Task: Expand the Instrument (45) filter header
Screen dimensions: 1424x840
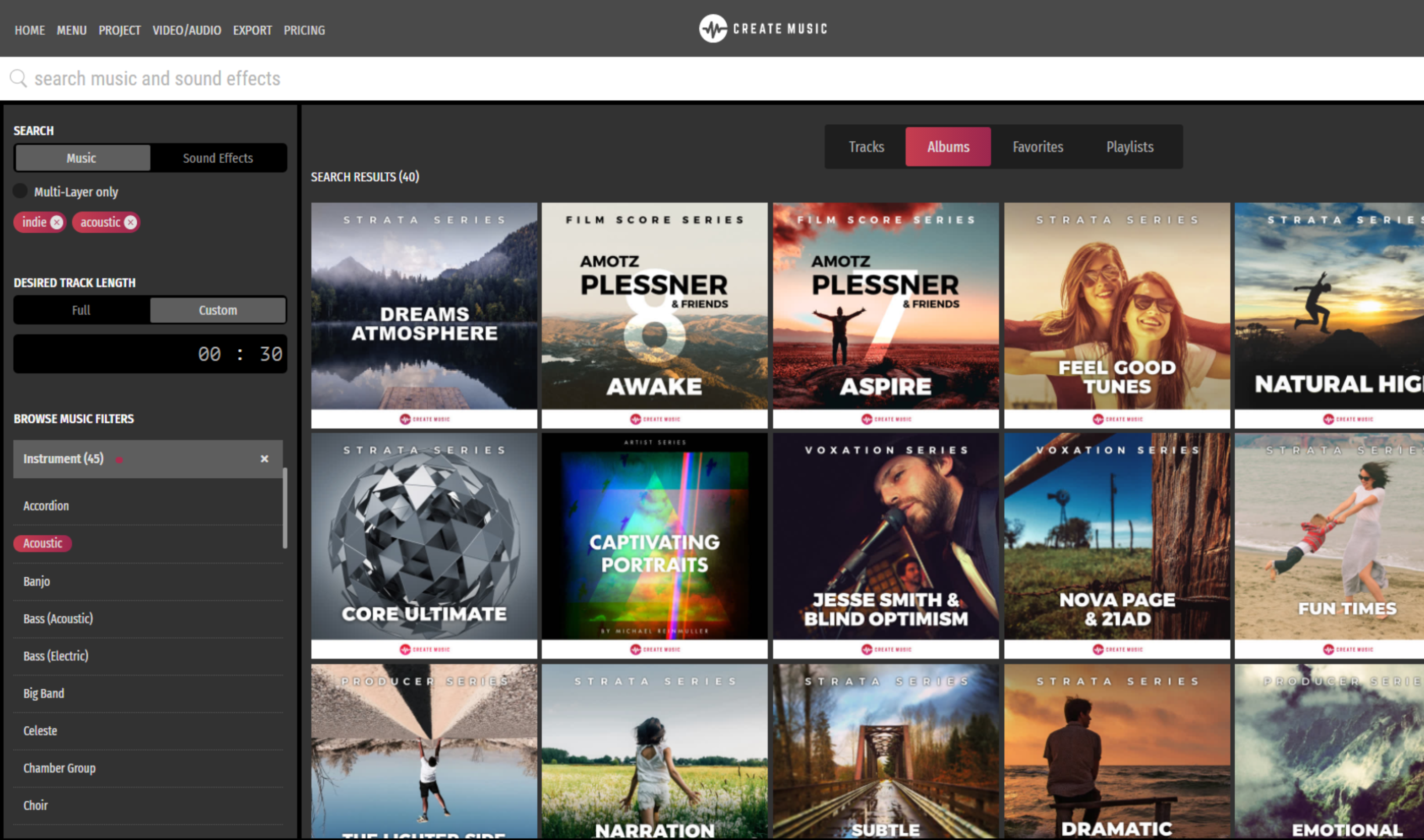Action: pos(148,459)
